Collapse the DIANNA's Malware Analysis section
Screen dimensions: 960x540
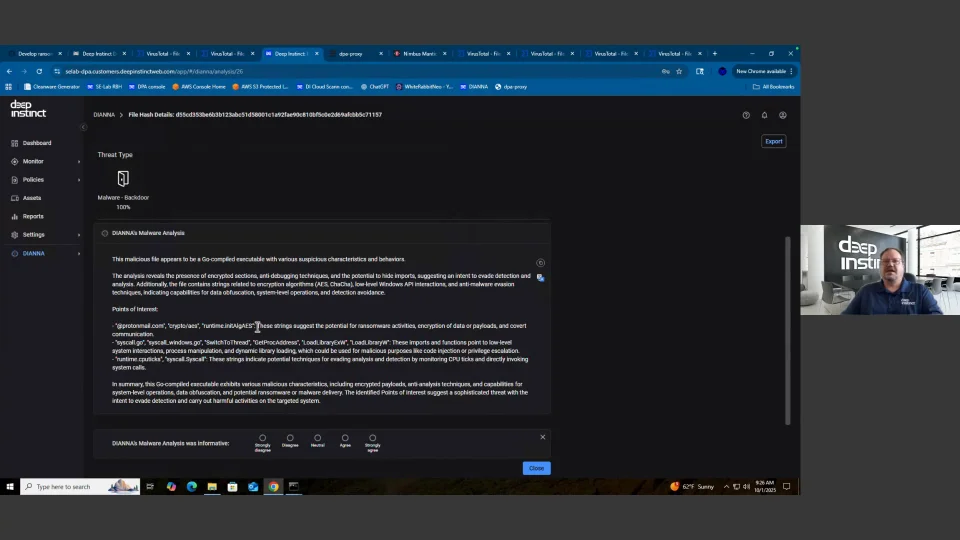click(105, 233)
